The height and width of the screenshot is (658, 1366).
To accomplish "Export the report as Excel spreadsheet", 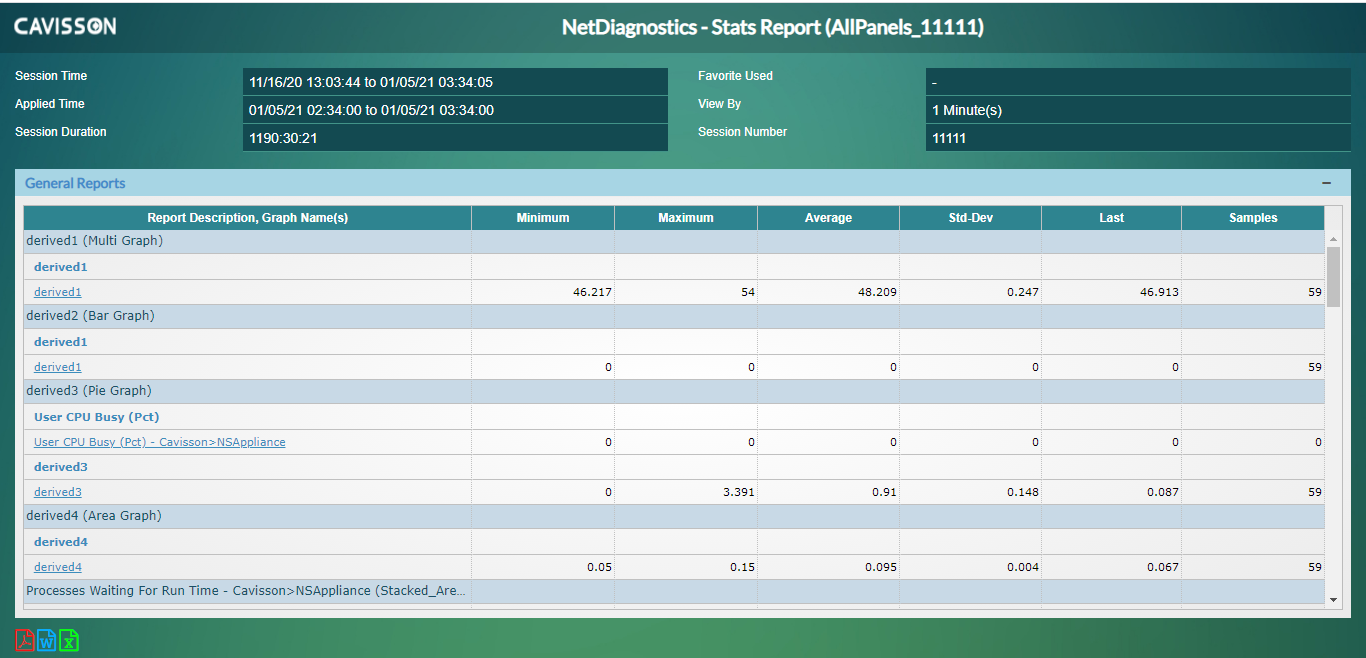I will click(69, 641).
